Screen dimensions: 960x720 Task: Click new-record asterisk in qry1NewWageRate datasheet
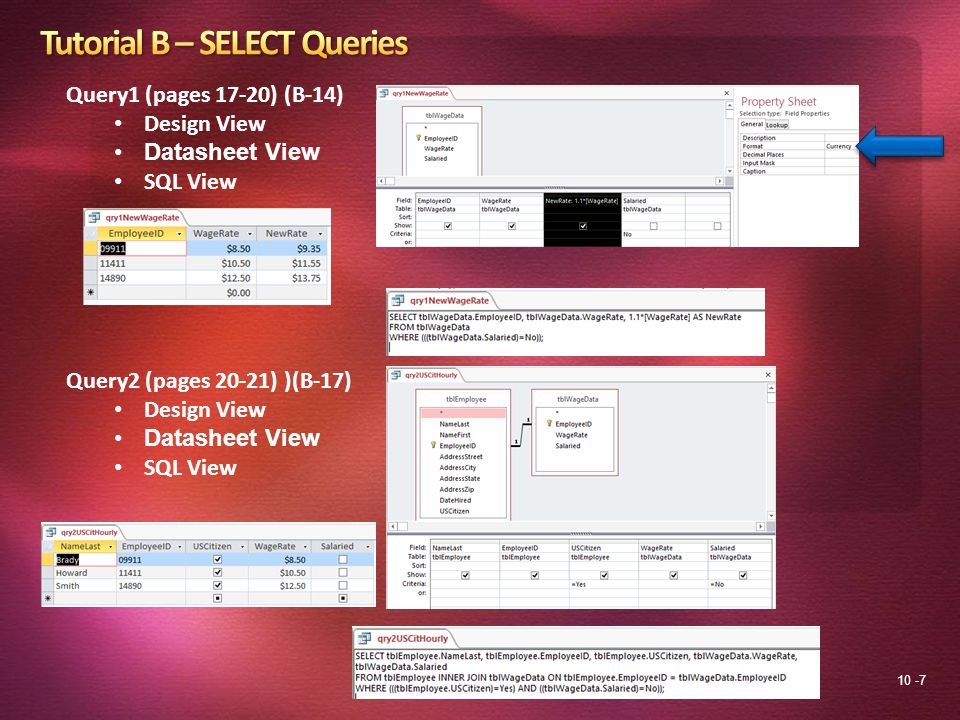tap(91, 293)
